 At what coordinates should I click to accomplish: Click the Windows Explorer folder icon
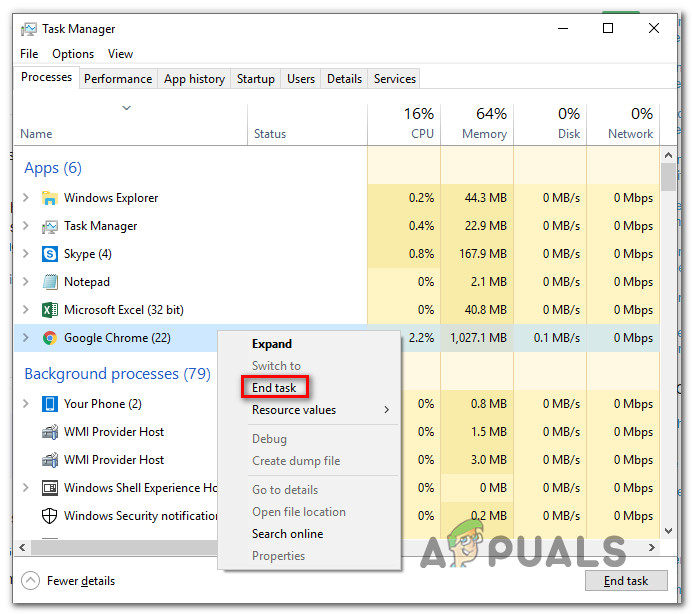(x=49, y=198)
